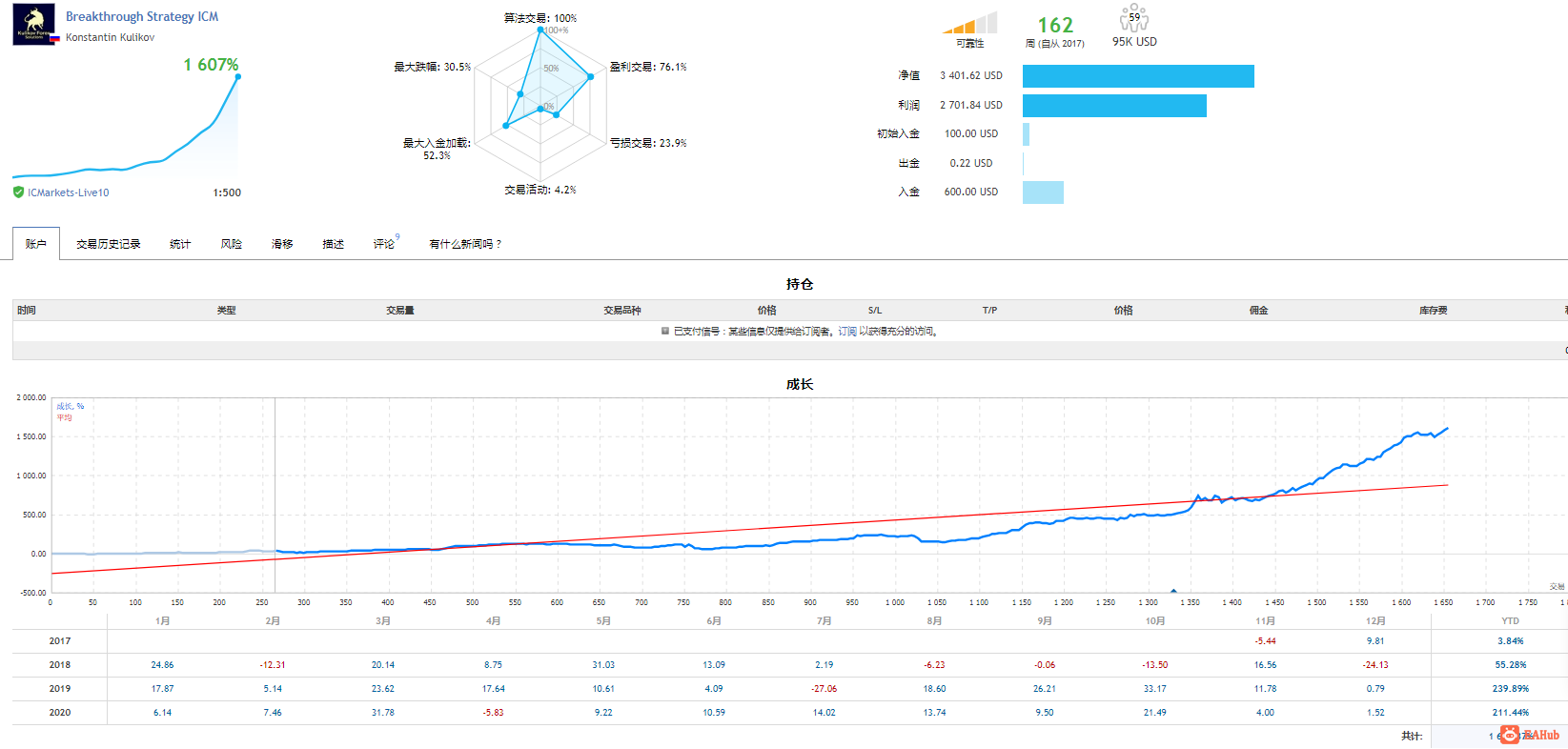Image resolution: width=1568 pixels, height=749 pixels.
Task: Go to the 评论 tab
Action: [384, 244]
